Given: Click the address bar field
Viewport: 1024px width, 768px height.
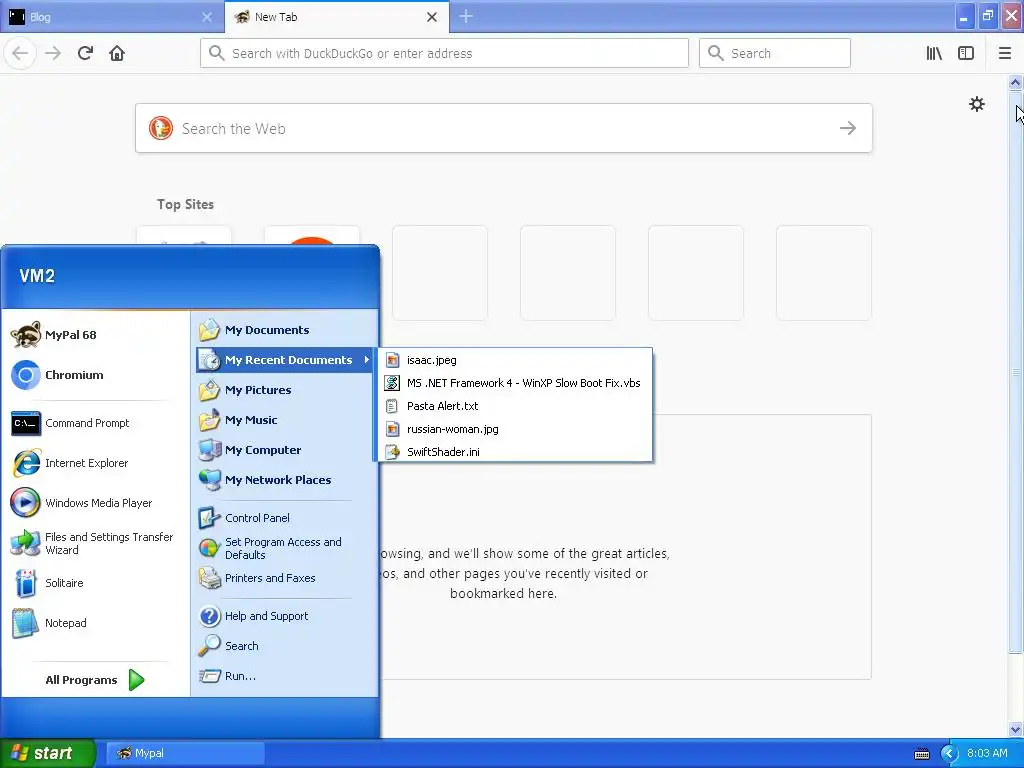Looking at the screenshot, I should click(x=444, y=53).
